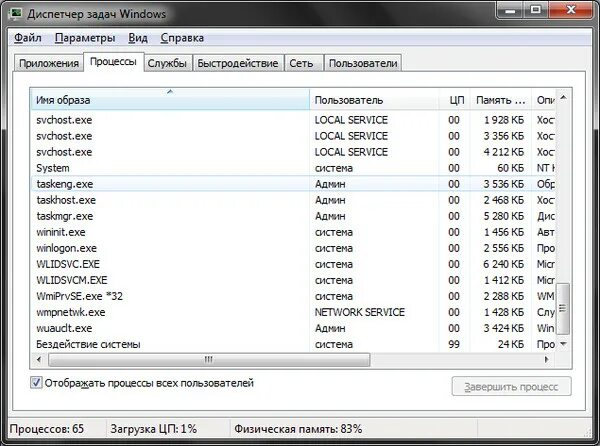Screen dimensions: 600x446
Task: Click the NETWORK SERVICE user cell
Action: 359,313
